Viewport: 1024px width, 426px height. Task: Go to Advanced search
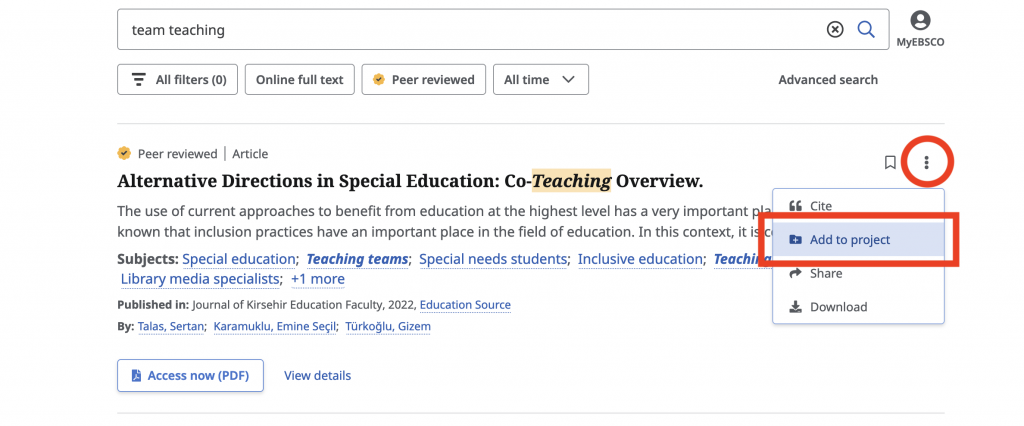[828, 80]
